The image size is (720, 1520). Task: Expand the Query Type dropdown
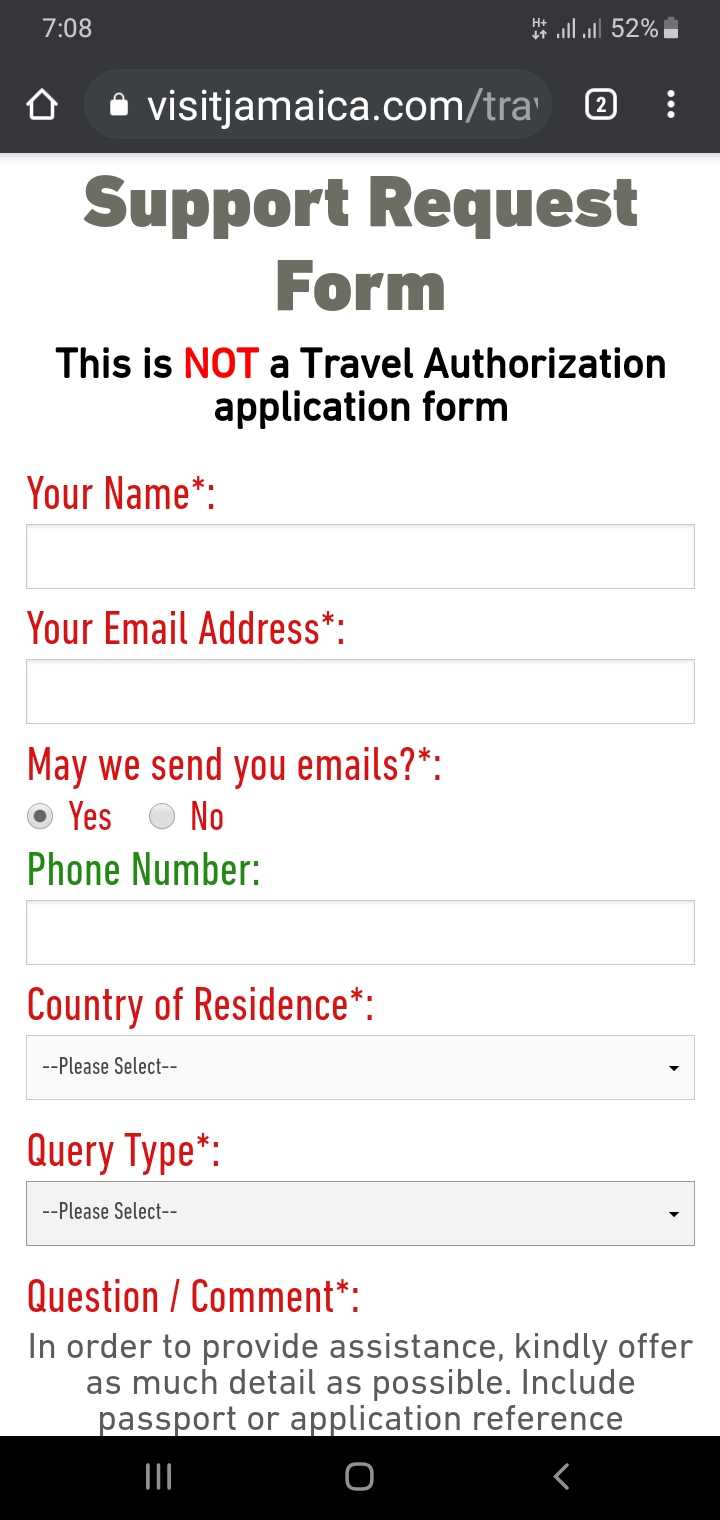coord(360,1213)
